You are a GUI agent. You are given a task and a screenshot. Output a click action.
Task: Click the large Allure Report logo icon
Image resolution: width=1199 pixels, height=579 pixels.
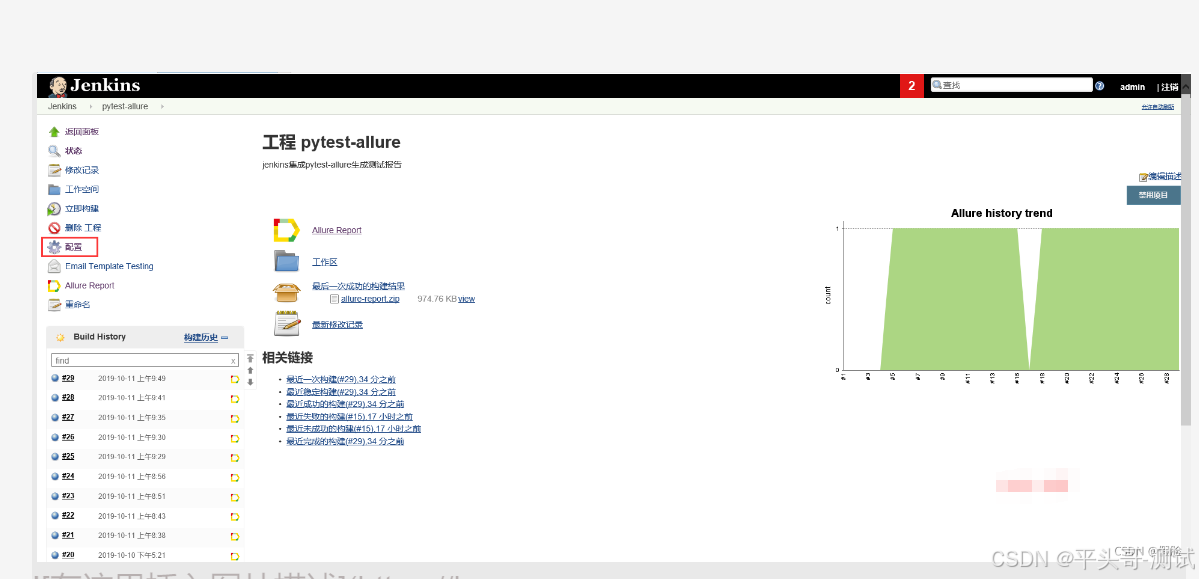[286, 230]
